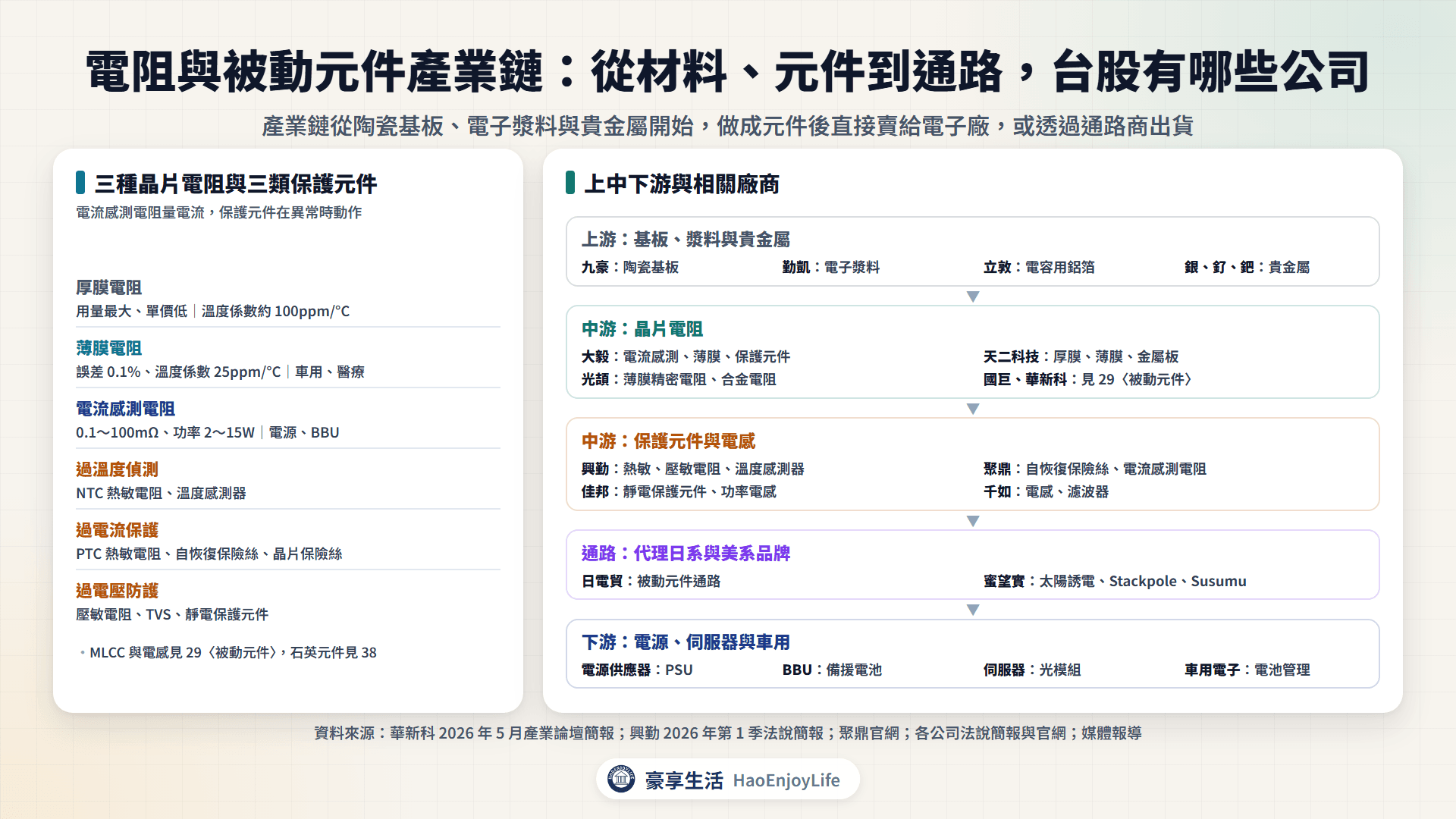1456x819 pixels.
Task: Click 佳邦：靜電保護元件、功率電感
Action: (679, 491)
